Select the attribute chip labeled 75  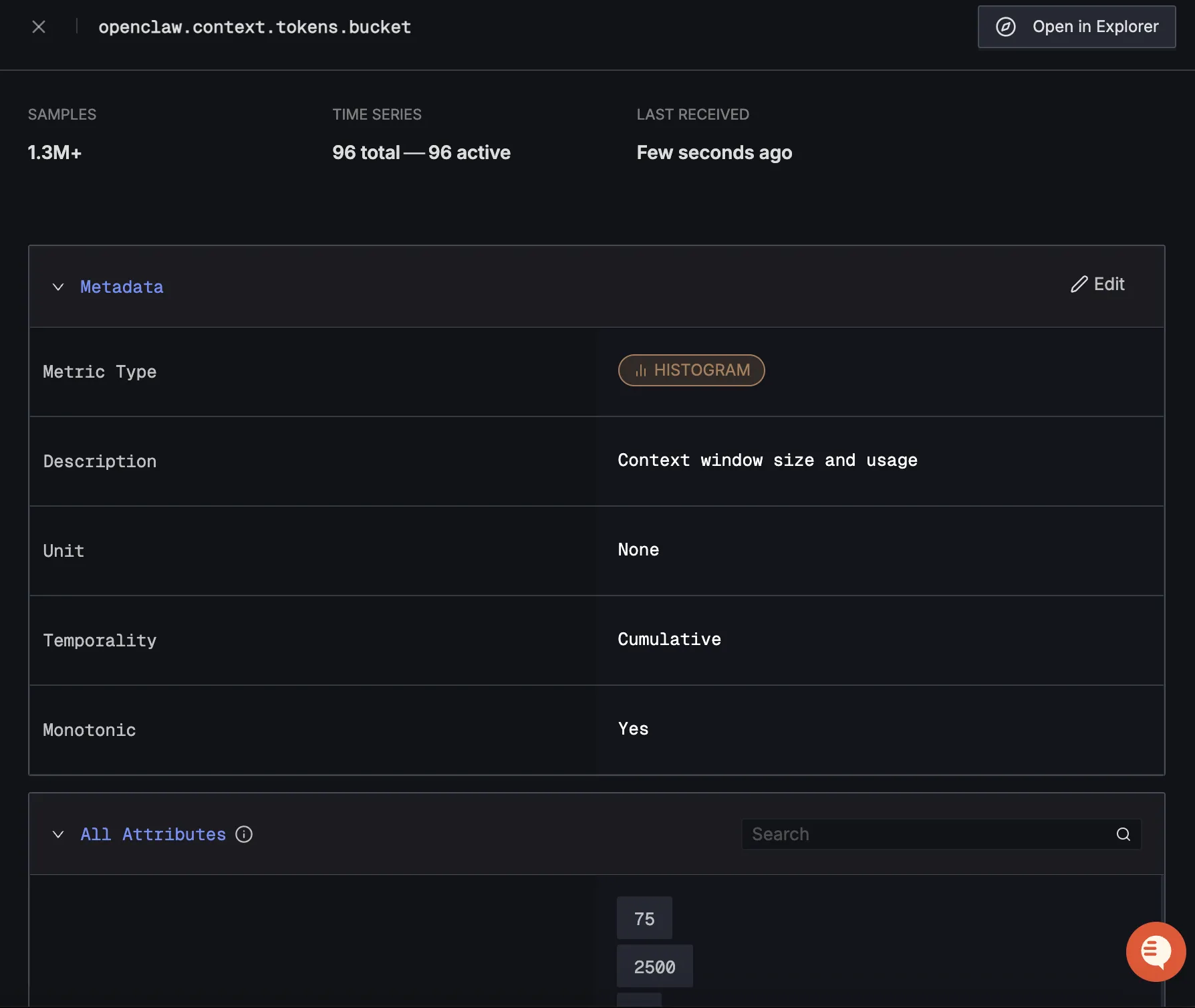tap(644, 918)
